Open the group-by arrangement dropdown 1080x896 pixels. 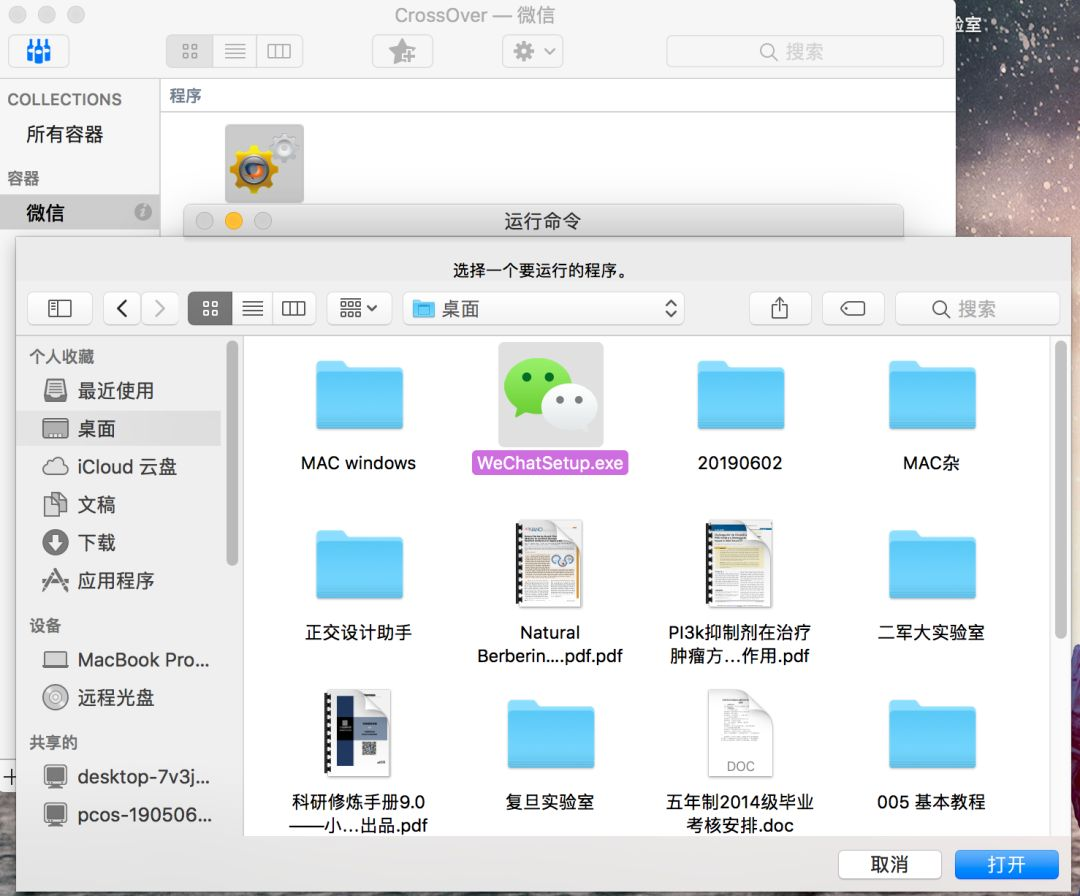[359, 309]
